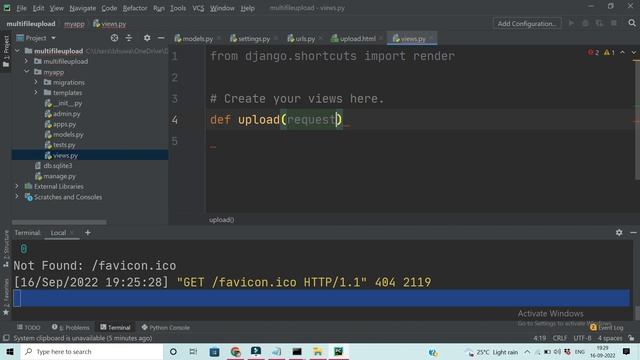Open the Code menu
Image resolution: width=640 pixels, height=360 pixels.
pyautogui.click(x=109, y=8)
